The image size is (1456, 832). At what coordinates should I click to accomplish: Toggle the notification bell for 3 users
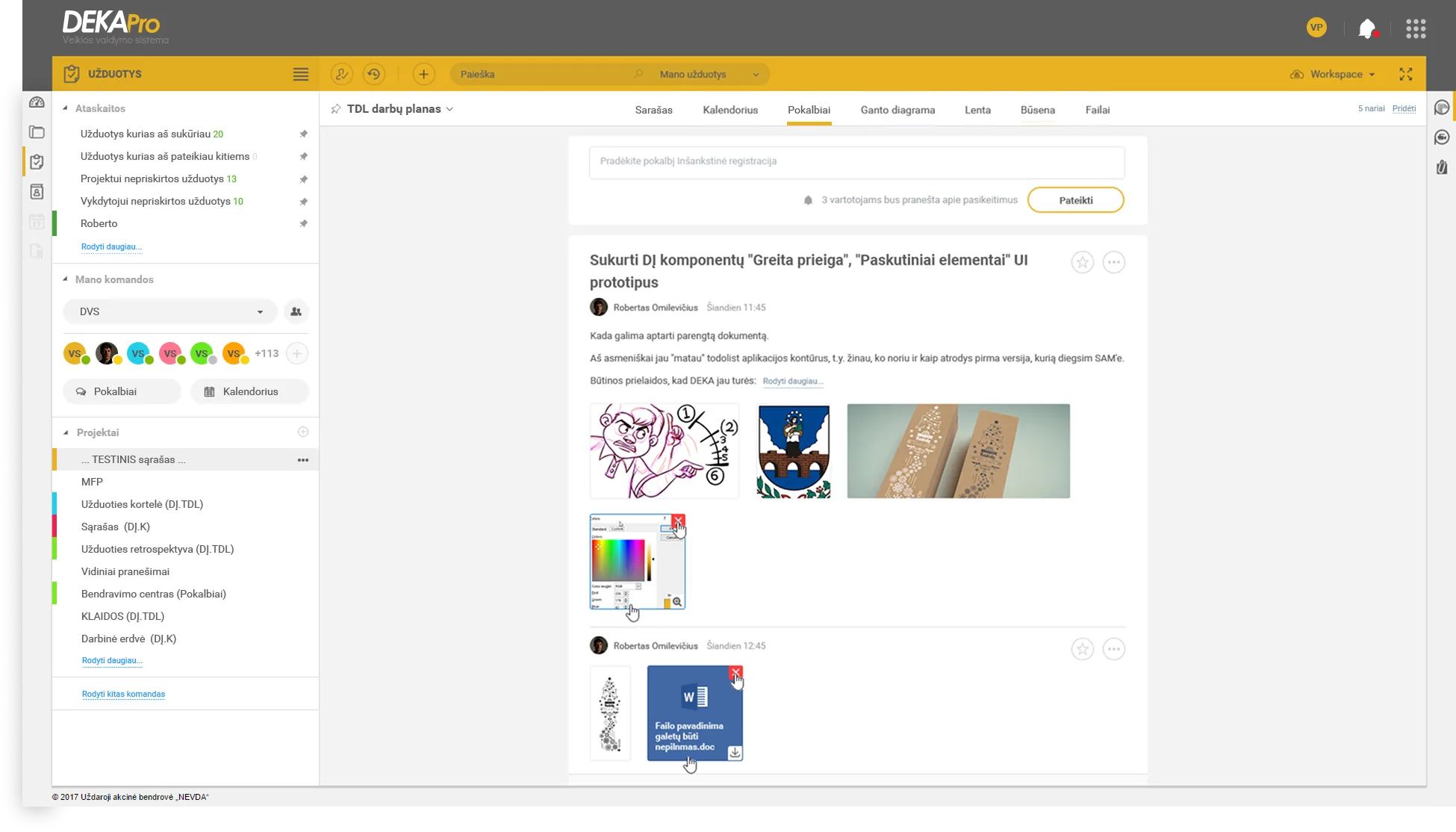pos(808,200)
